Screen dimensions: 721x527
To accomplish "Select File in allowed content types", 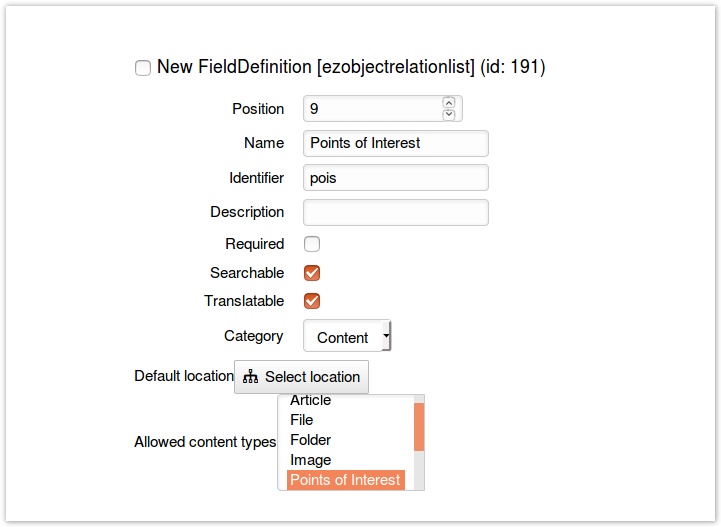I will 302,420.
